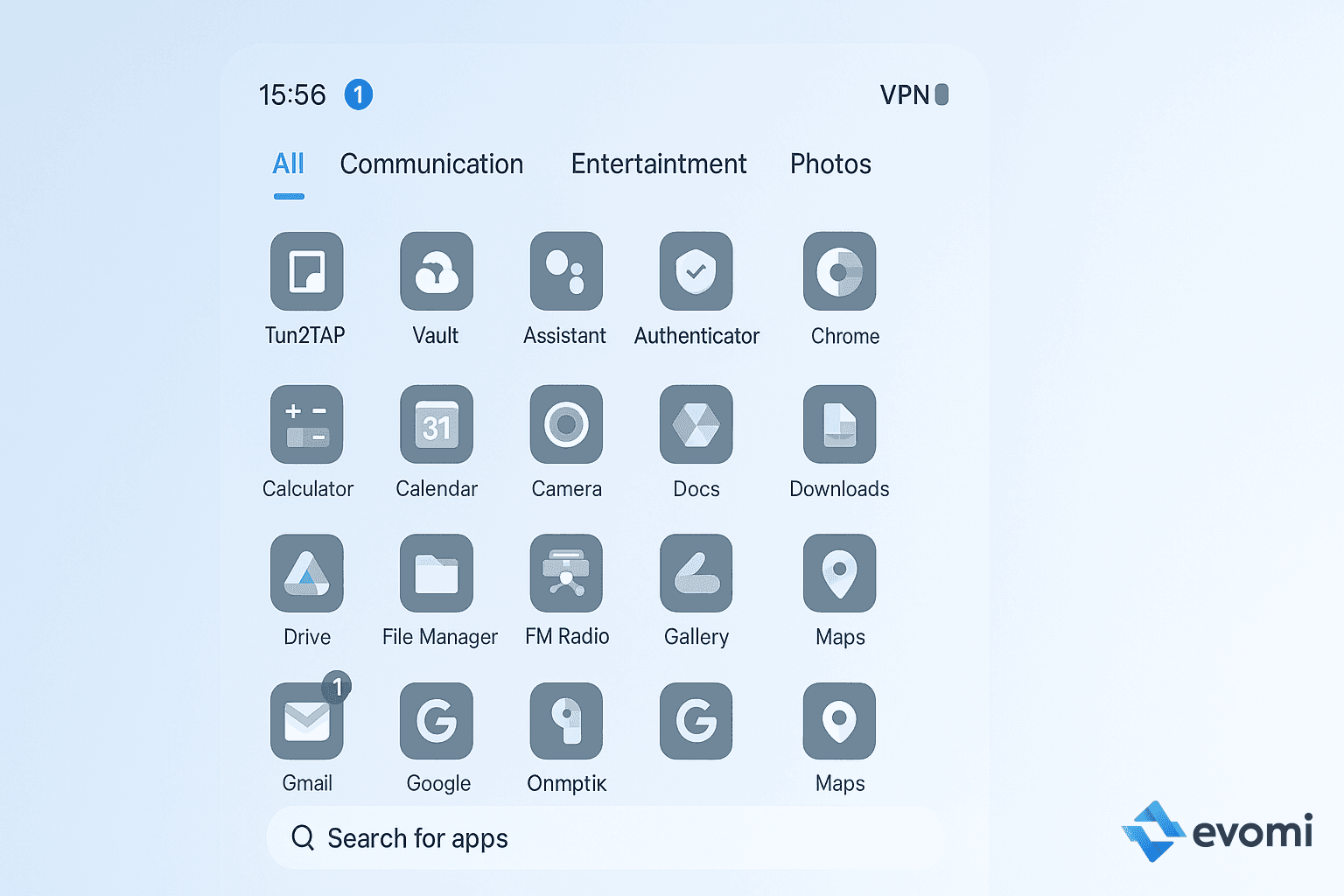Open Maps in the row with Gmail
The height and width of the screenshot is (896, 1344).
(x=839, y=721)
